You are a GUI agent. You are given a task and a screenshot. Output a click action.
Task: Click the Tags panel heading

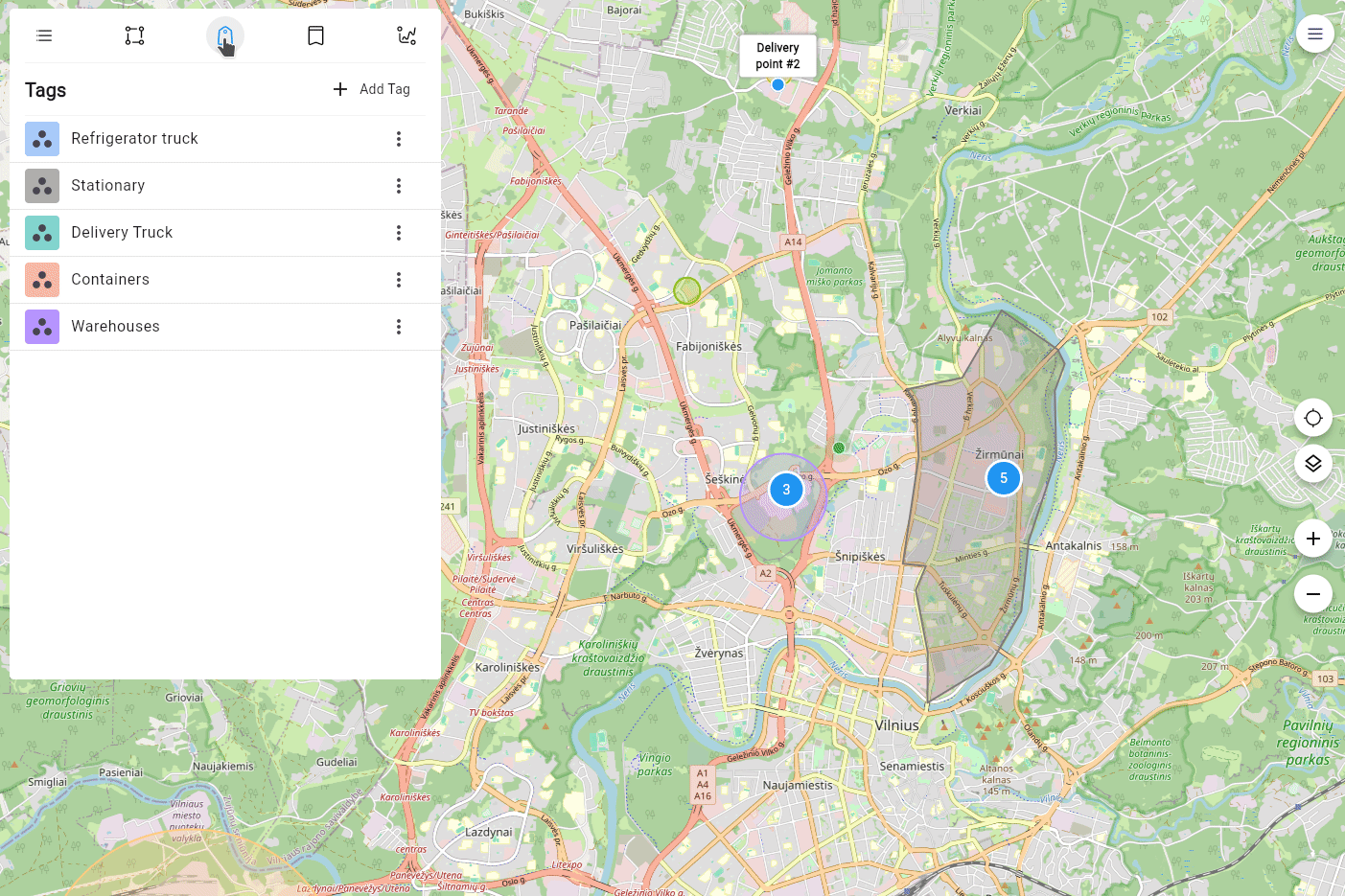[46, 90]
